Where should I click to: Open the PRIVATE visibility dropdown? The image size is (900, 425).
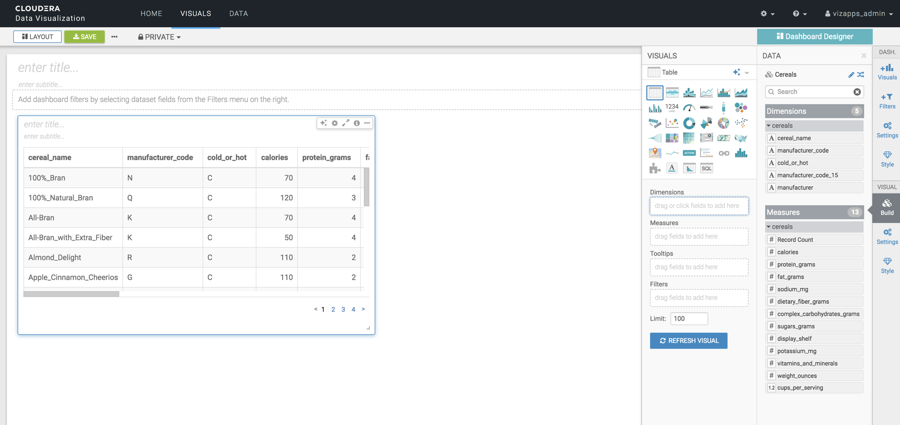point(160,37)
